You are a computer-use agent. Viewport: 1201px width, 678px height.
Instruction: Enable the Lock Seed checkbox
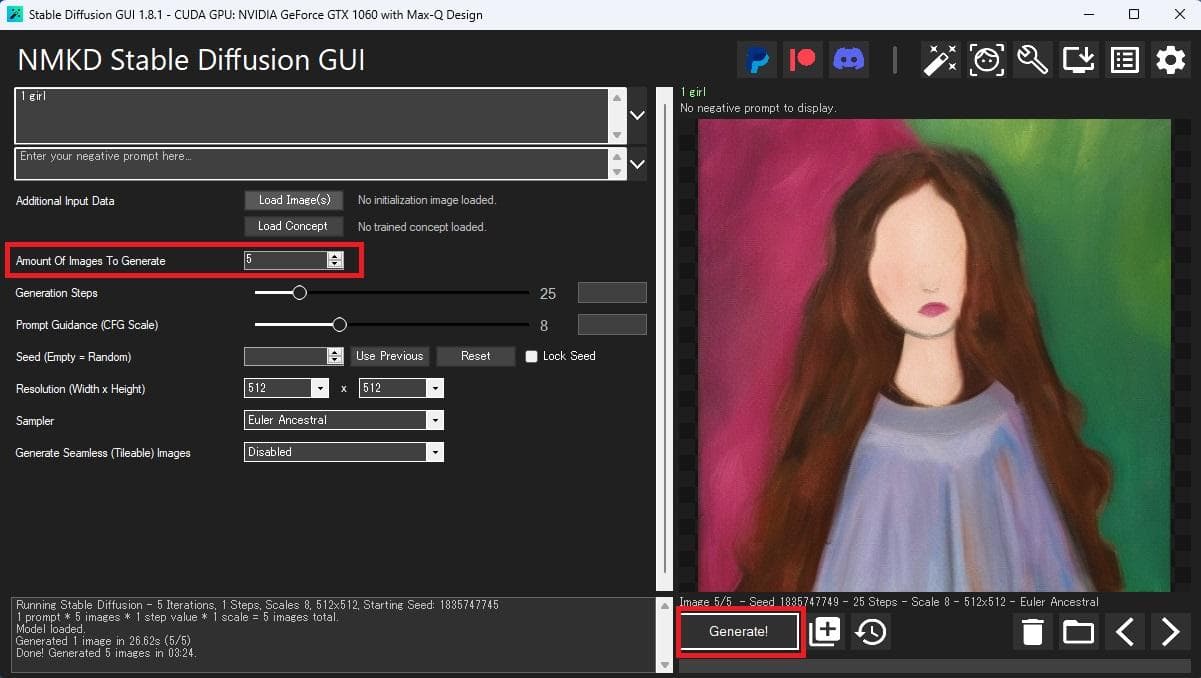532,357
